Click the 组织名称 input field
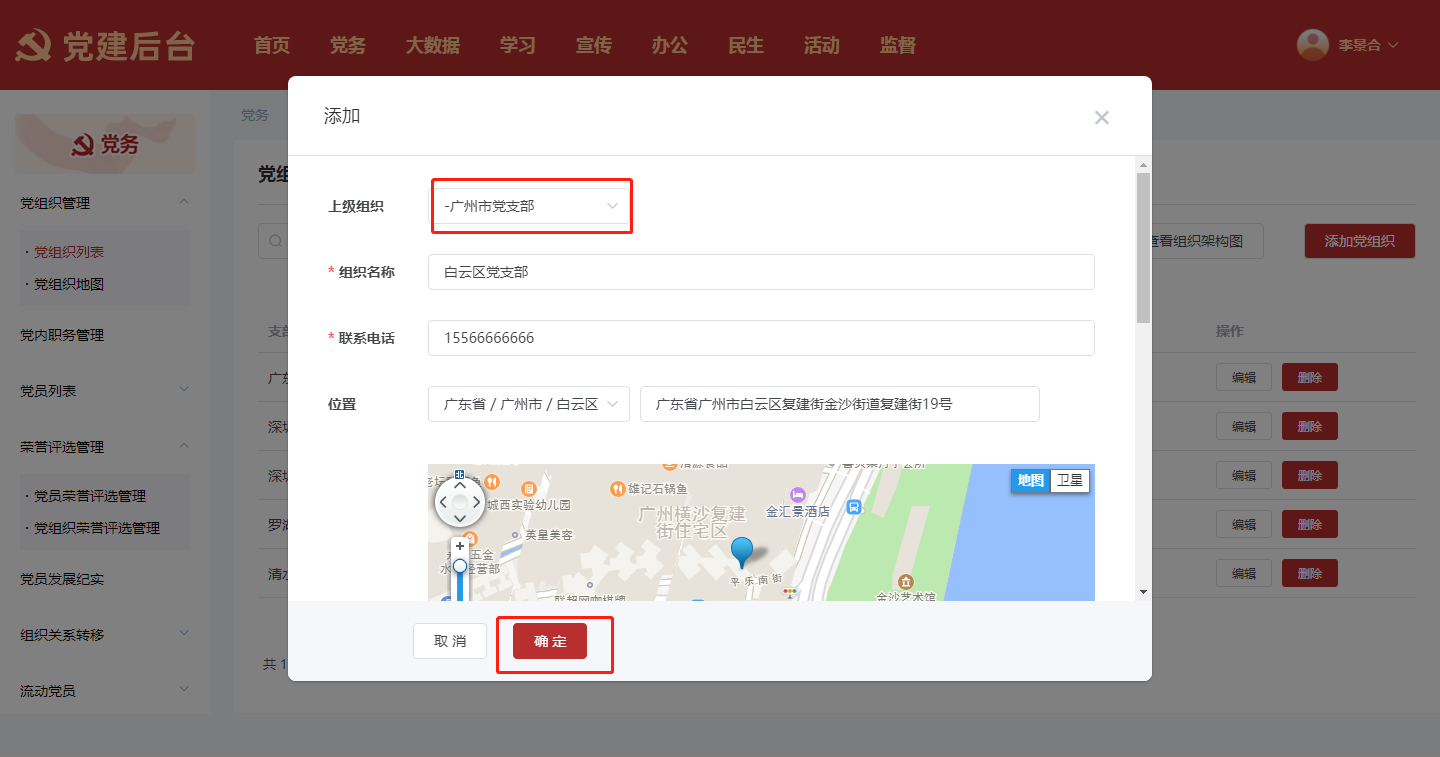 click(x=760, y=272)
